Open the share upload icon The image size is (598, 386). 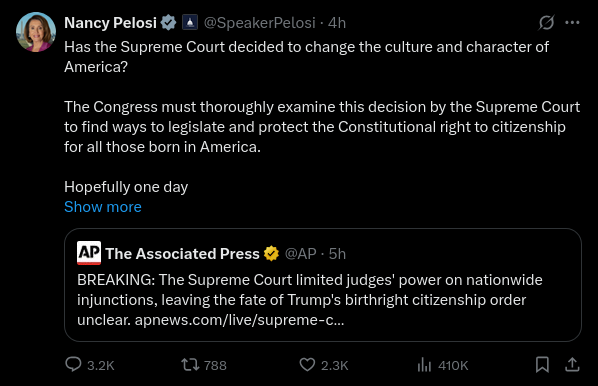click(572, 365)
